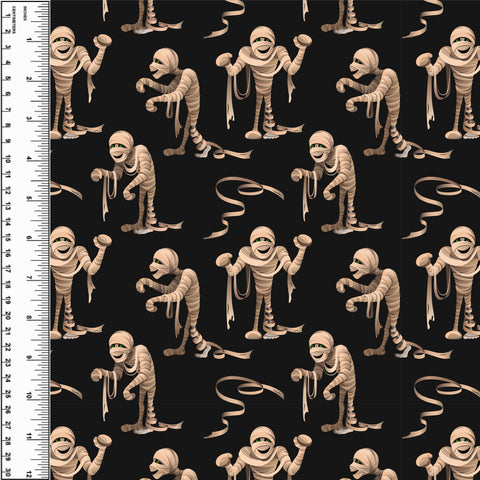Click the 9 inch ruler label
This screenshot has height=480, width=480.
[29, 357]
